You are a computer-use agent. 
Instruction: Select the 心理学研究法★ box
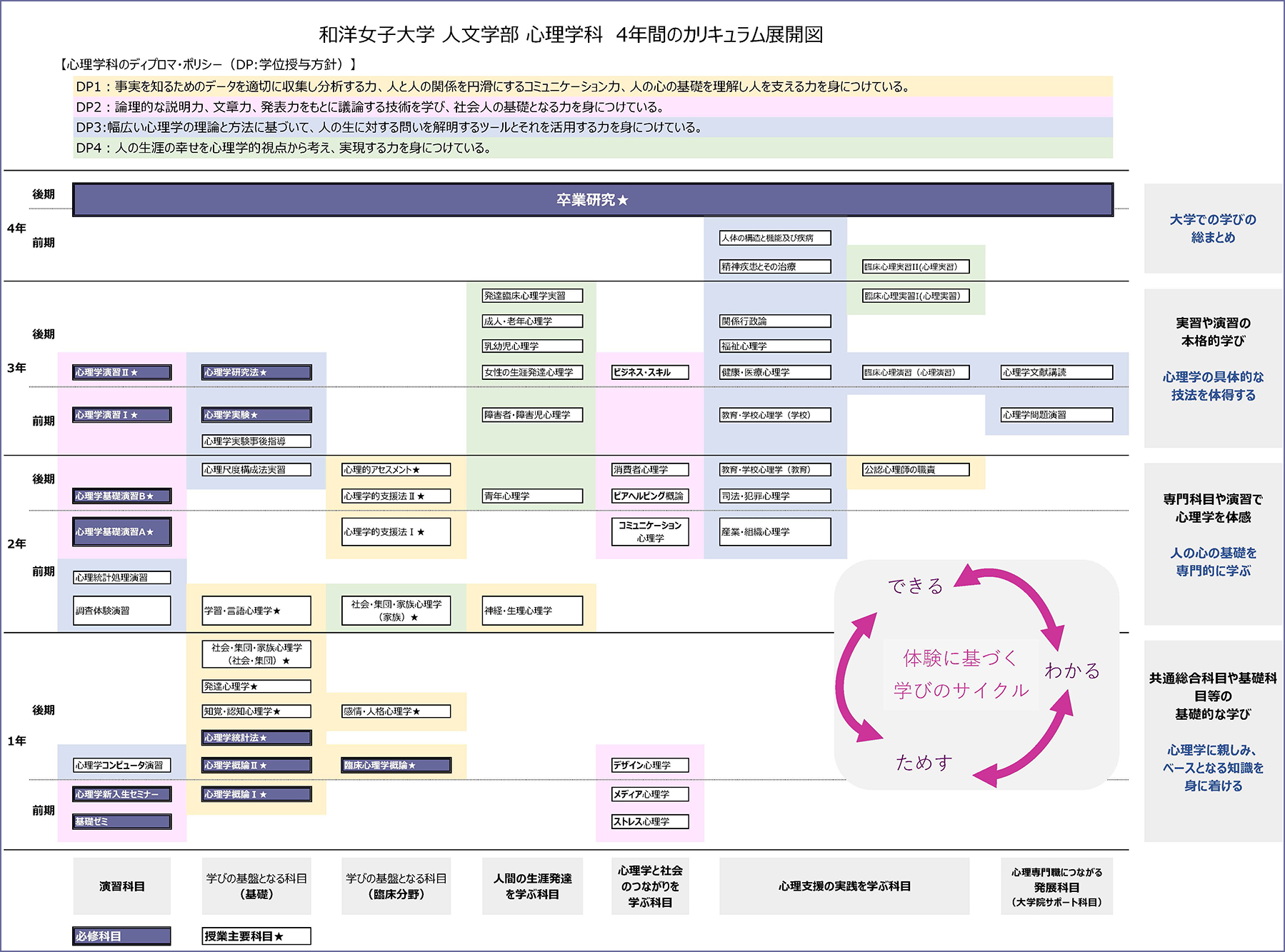tap(256, 372)
